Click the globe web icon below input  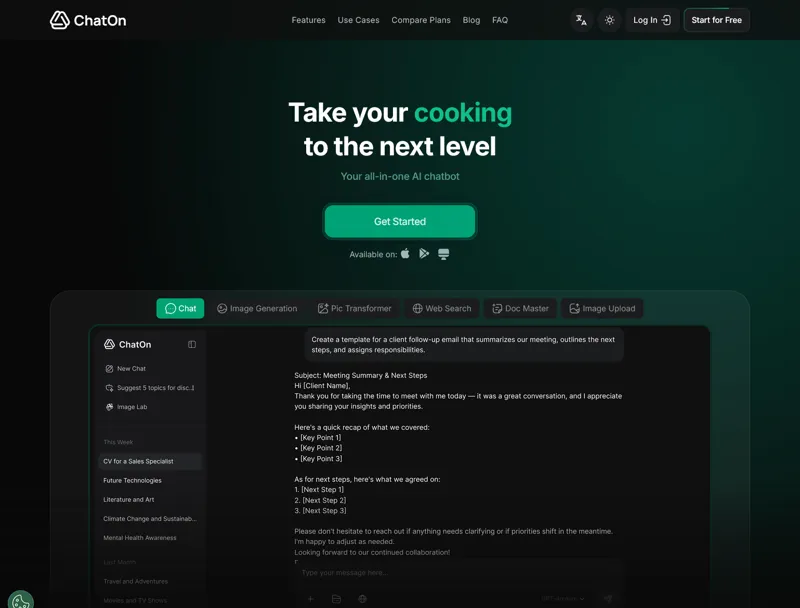click(x=362, y=599)
